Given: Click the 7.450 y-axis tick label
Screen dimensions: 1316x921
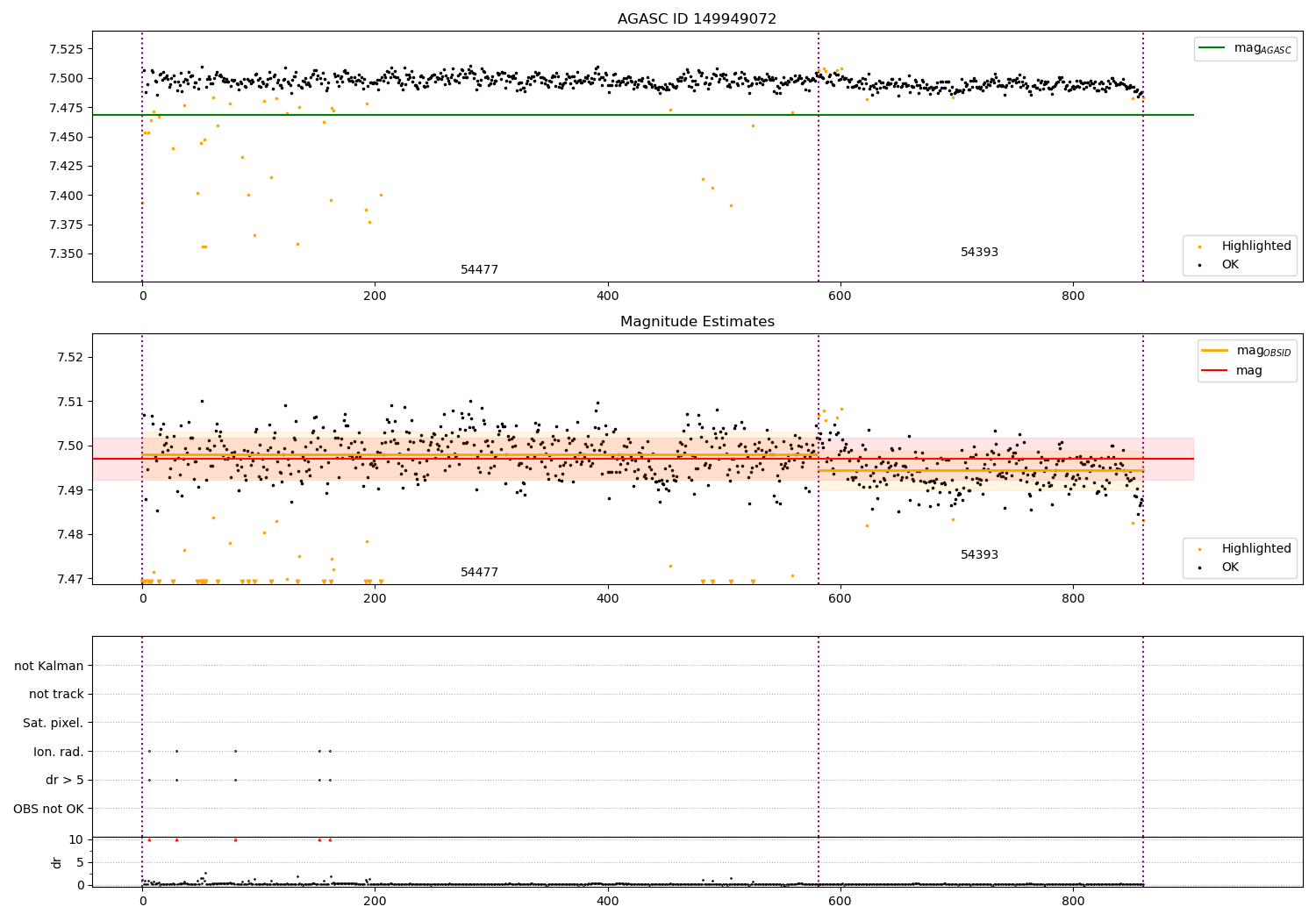Looking at the screenshot, I should pyautogui.click(x=67, y=137).
